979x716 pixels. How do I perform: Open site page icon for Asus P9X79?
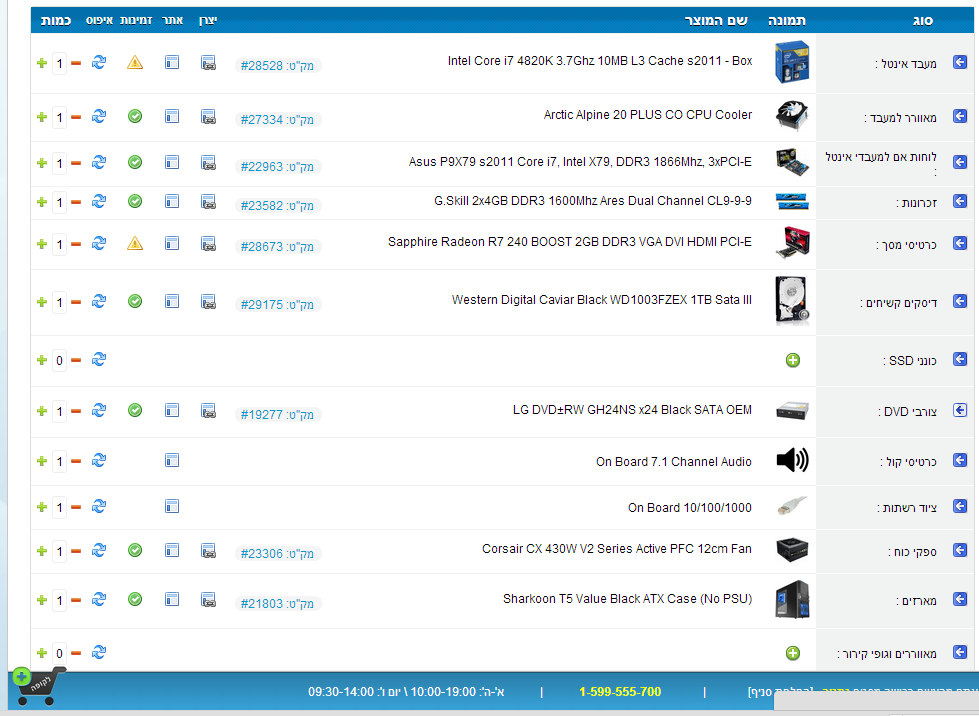[172, 162]
